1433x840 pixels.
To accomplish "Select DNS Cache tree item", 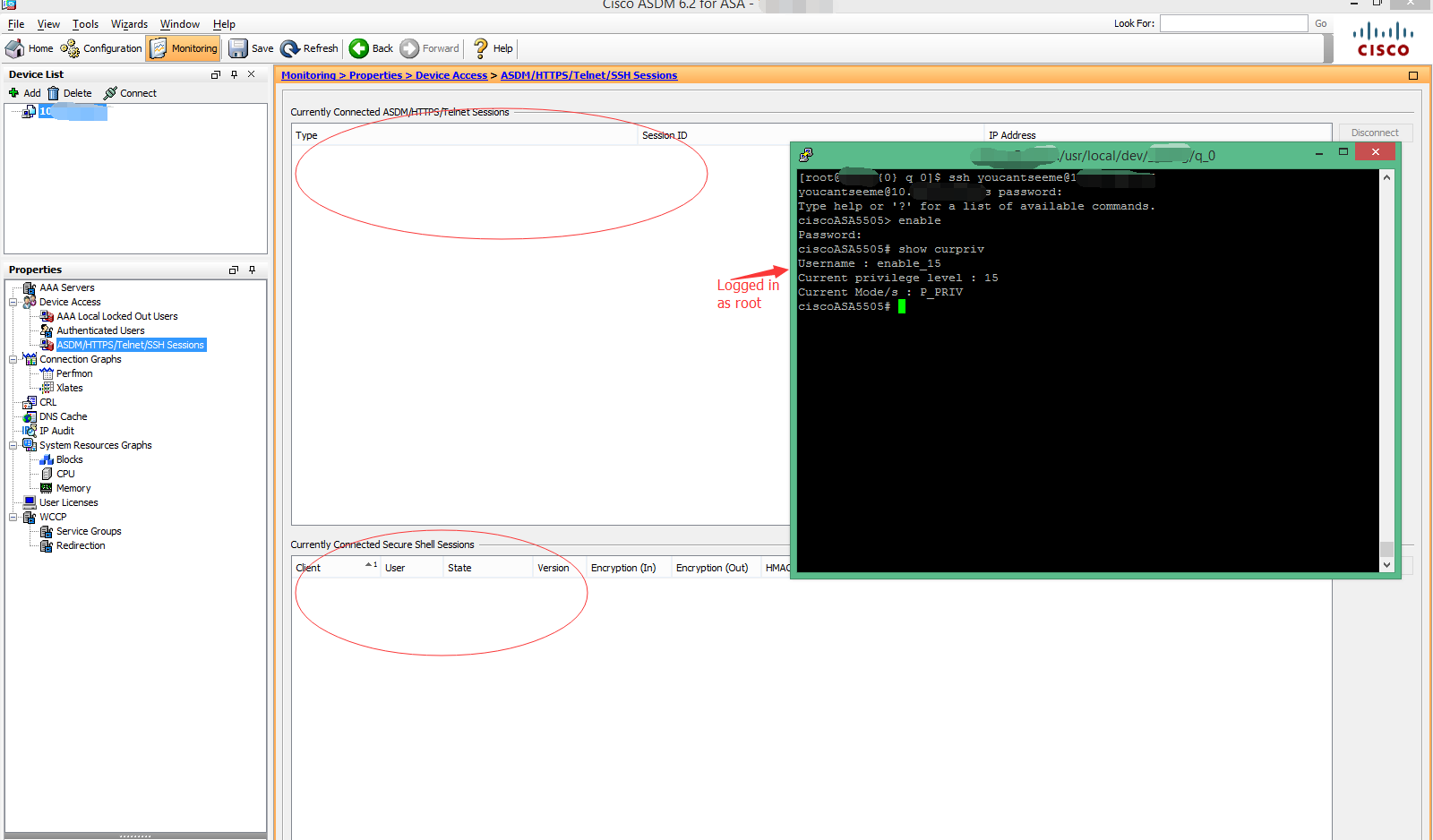I will pyautogui.click(x=63, y=416).
